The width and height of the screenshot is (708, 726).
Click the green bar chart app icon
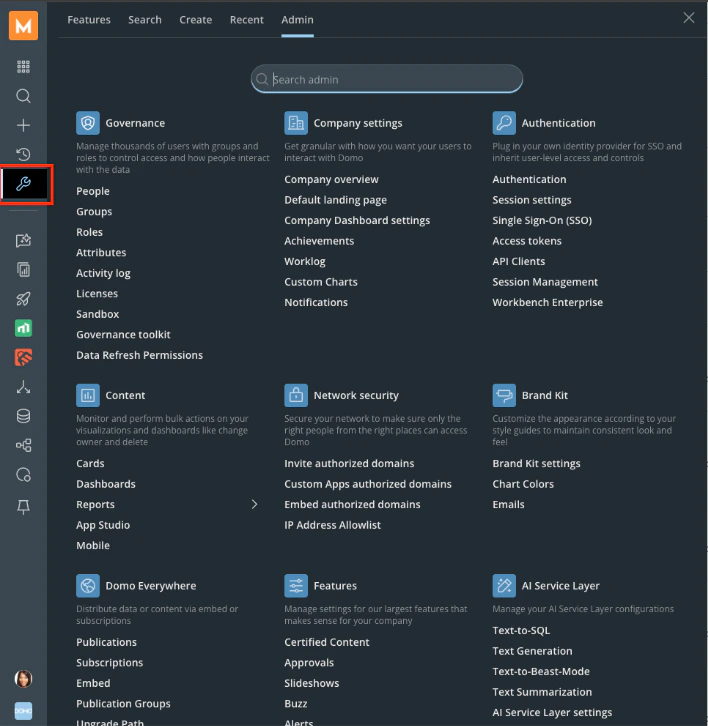click(23, 328)
